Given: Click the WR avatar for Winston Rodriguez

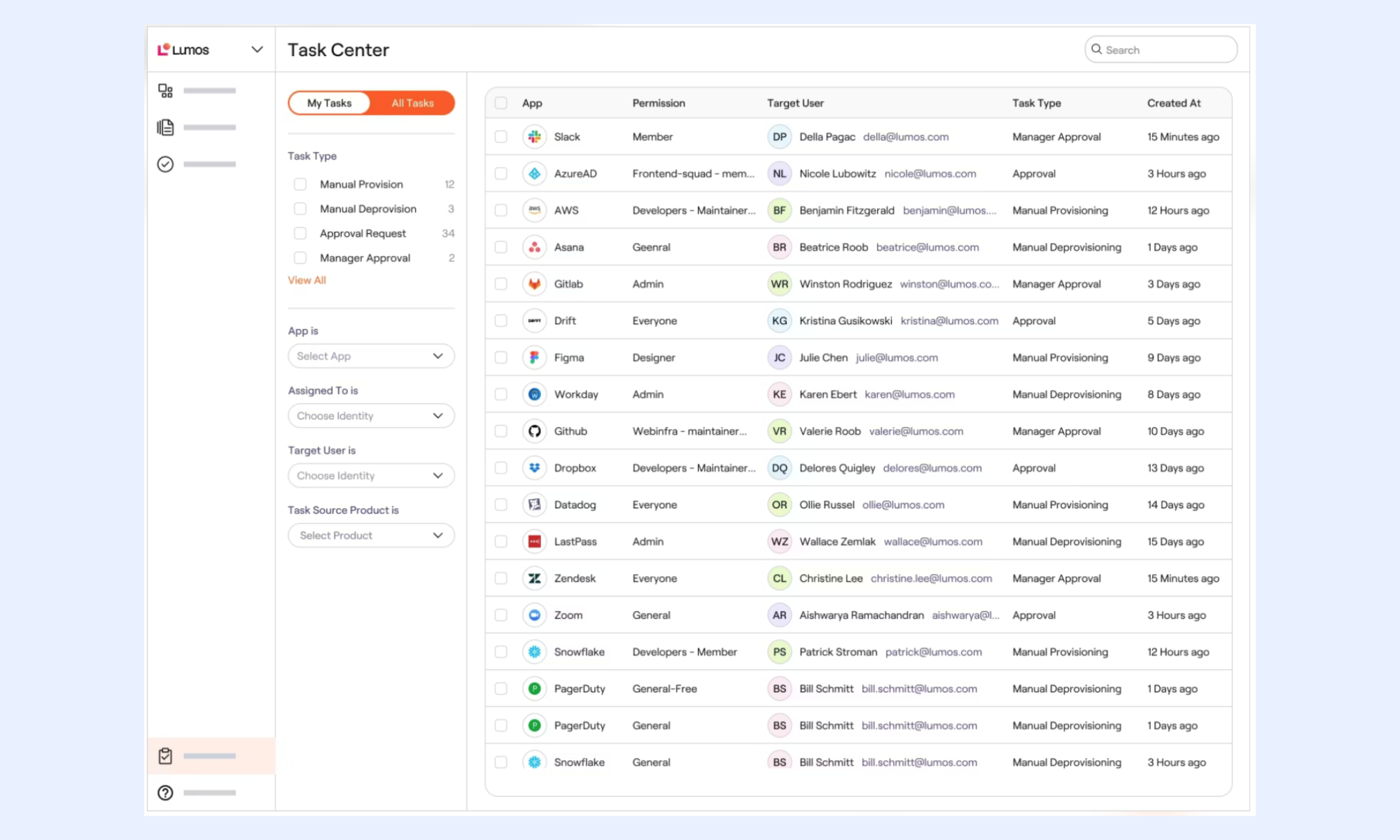Looking at the screenshot, I should [779, 283].
